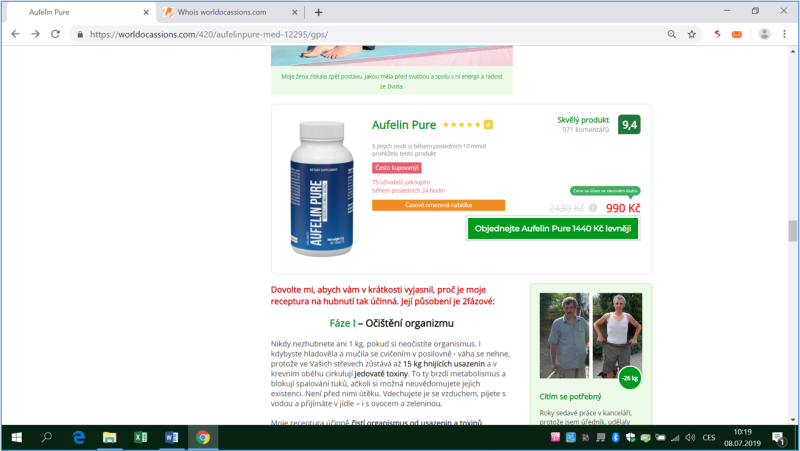The height and width of the screenshot is (451, 800).
Task: Open Word from taskbar
Action: point(171,437)
